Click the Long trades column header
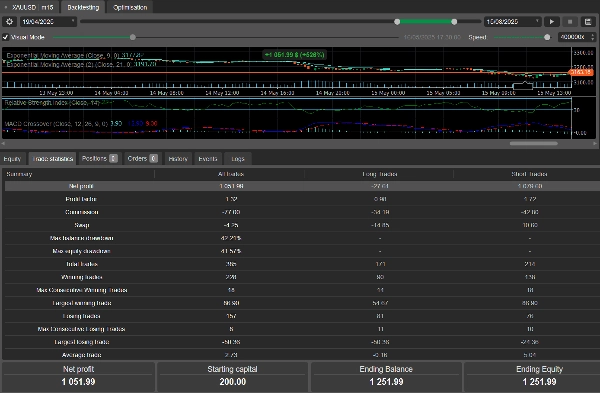This screenshot has height=393, width=600. tap(380, 174)
